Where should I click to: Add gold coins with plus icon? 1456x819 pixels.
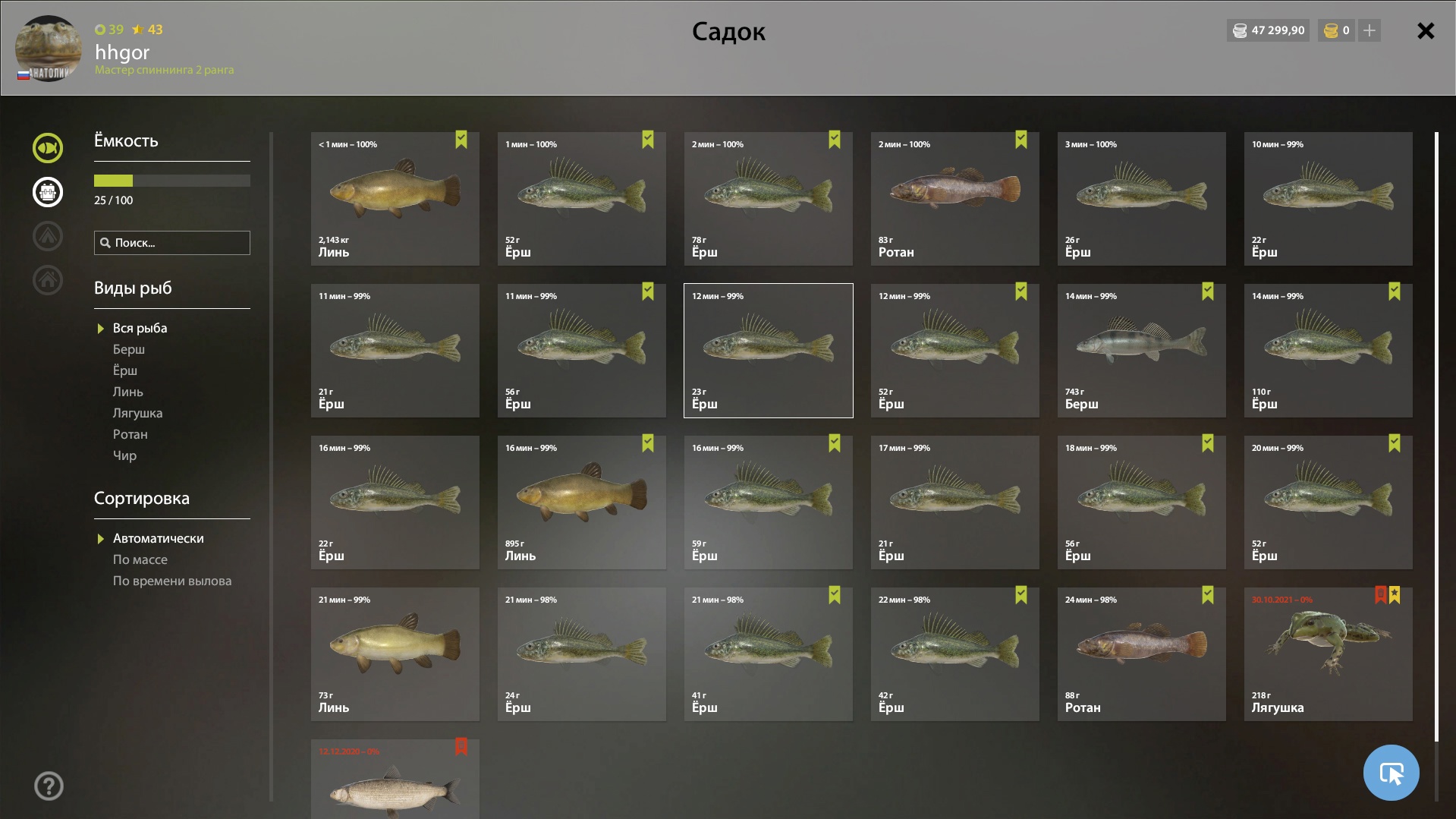click(x=1369, y=30)
